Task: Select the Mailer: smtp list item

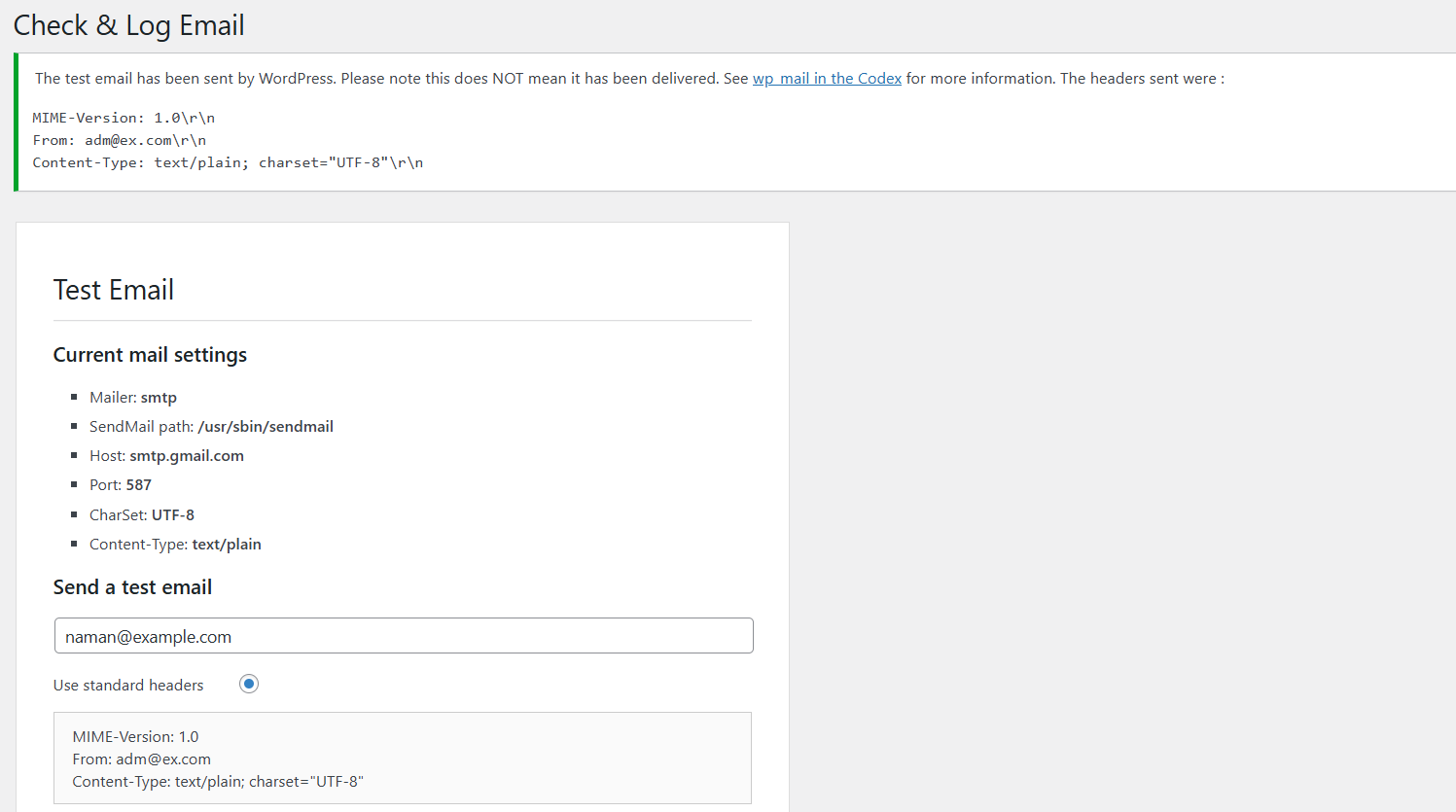Action: [133, 398]
